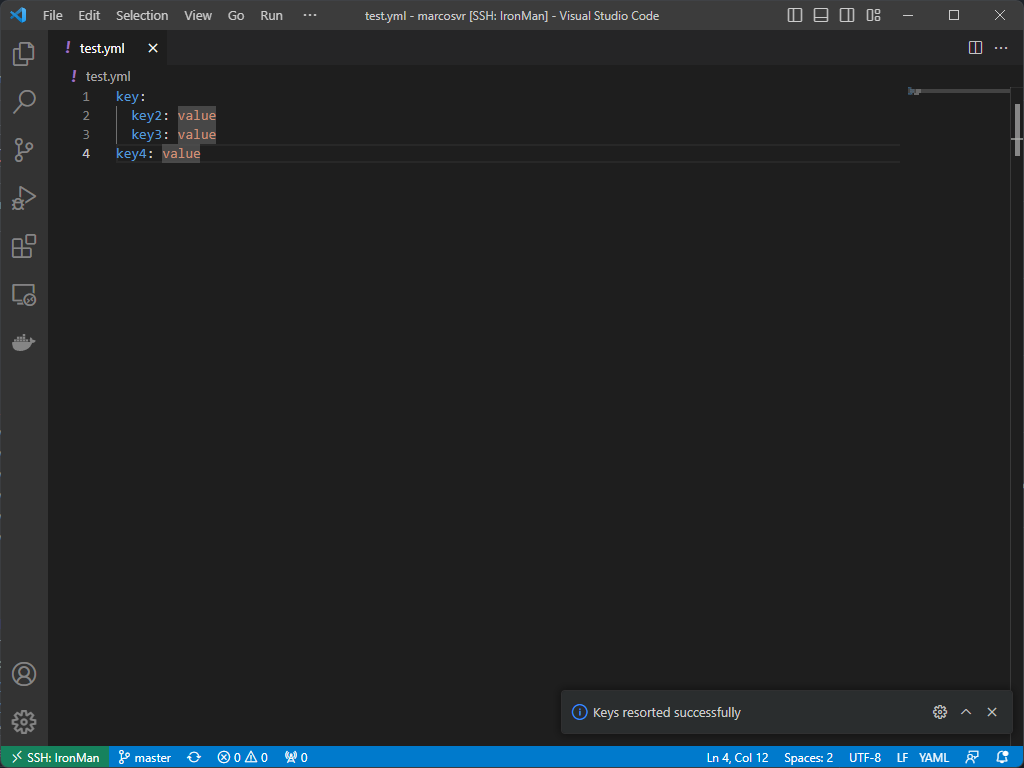Open the File menu
Viewport: 1024px width, 768px height.
pos(52,15)
